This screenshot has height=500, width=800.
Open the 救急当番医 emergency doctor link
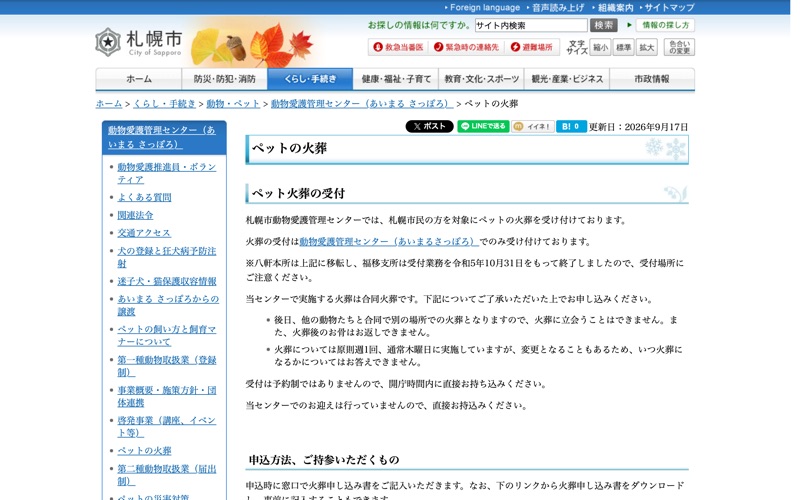pos(398,47)
